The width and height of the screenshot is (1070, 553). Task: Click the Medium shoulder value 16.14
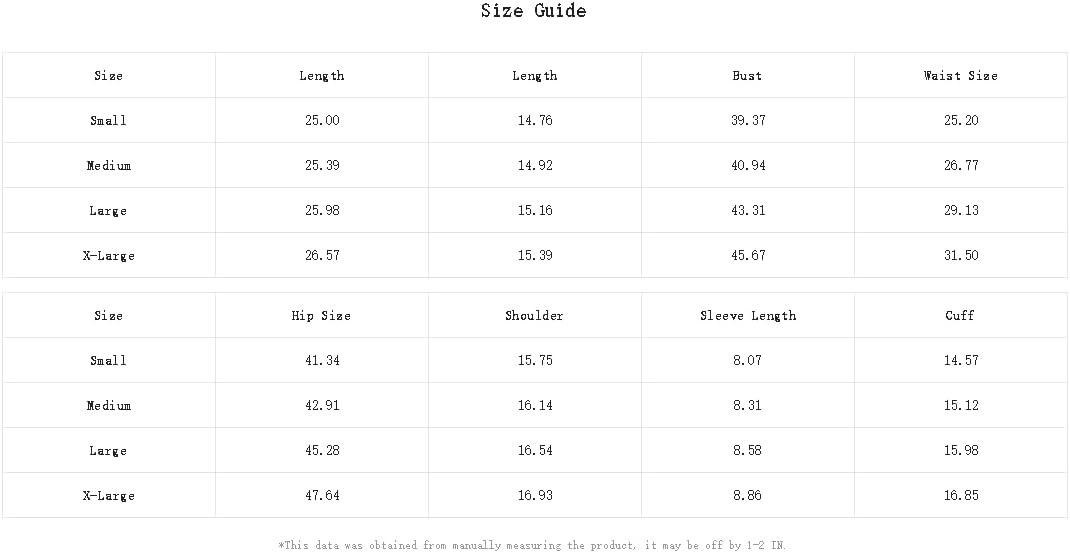pos(534,406)
